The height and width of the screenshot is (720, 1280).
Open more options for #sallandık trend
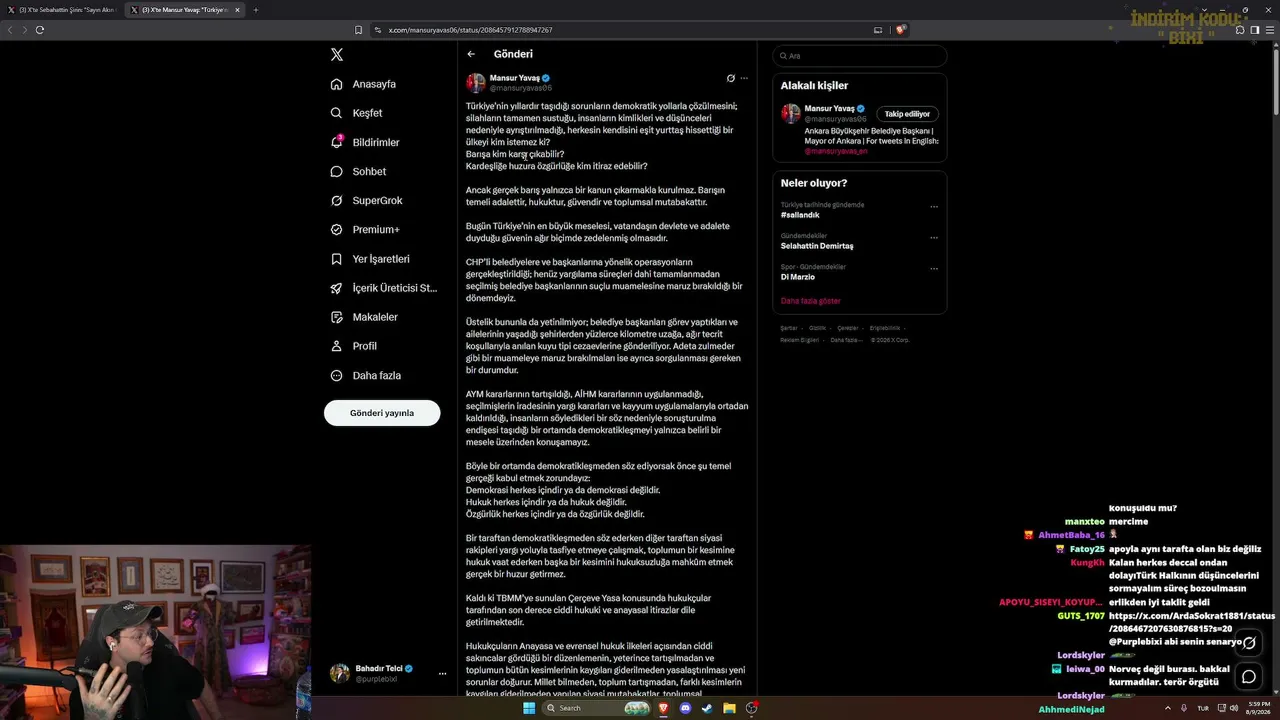coord(934,207)
